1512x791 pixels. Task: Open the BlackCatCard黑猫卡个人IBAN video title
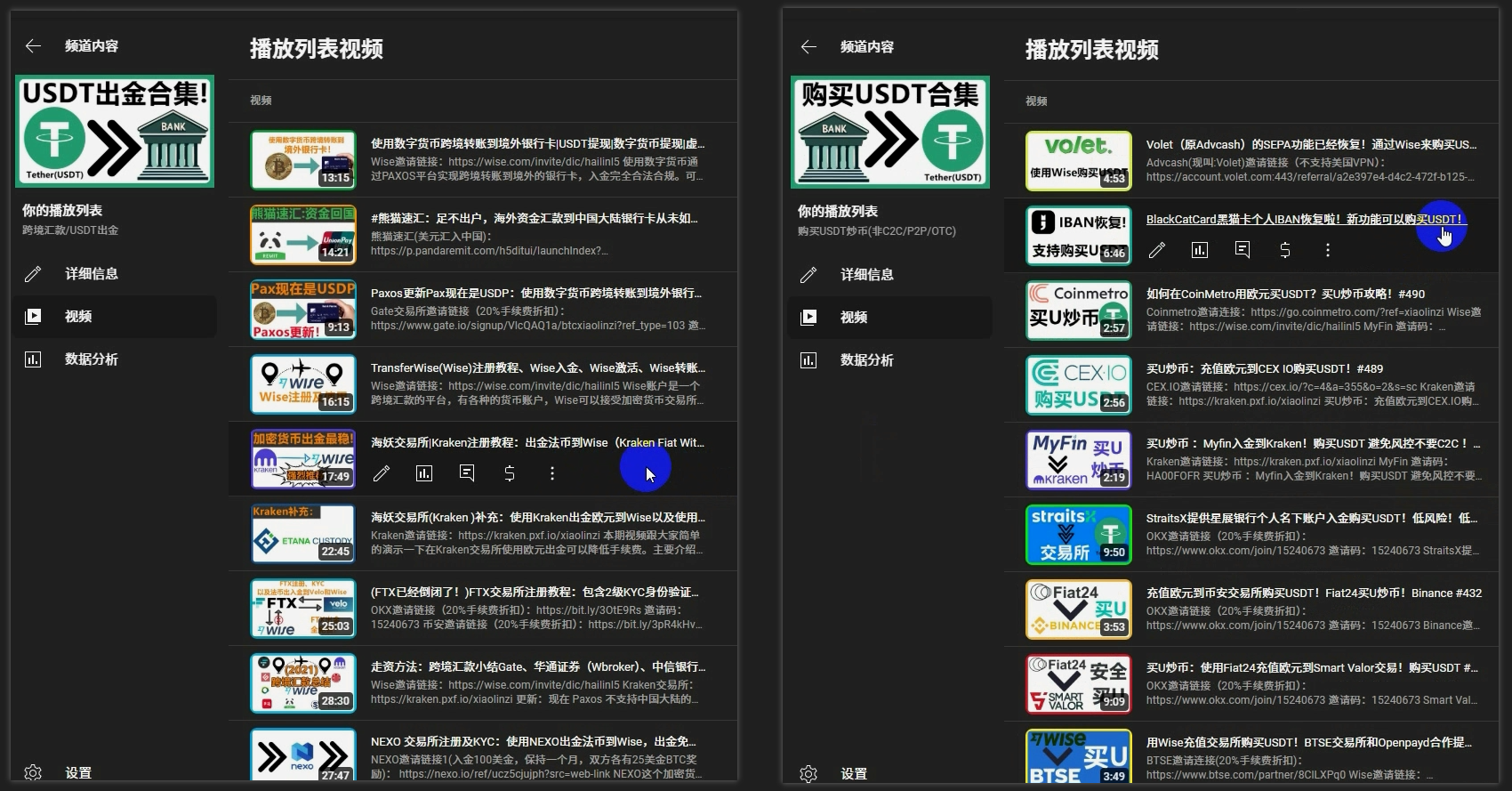click(x=1306, y=219)
